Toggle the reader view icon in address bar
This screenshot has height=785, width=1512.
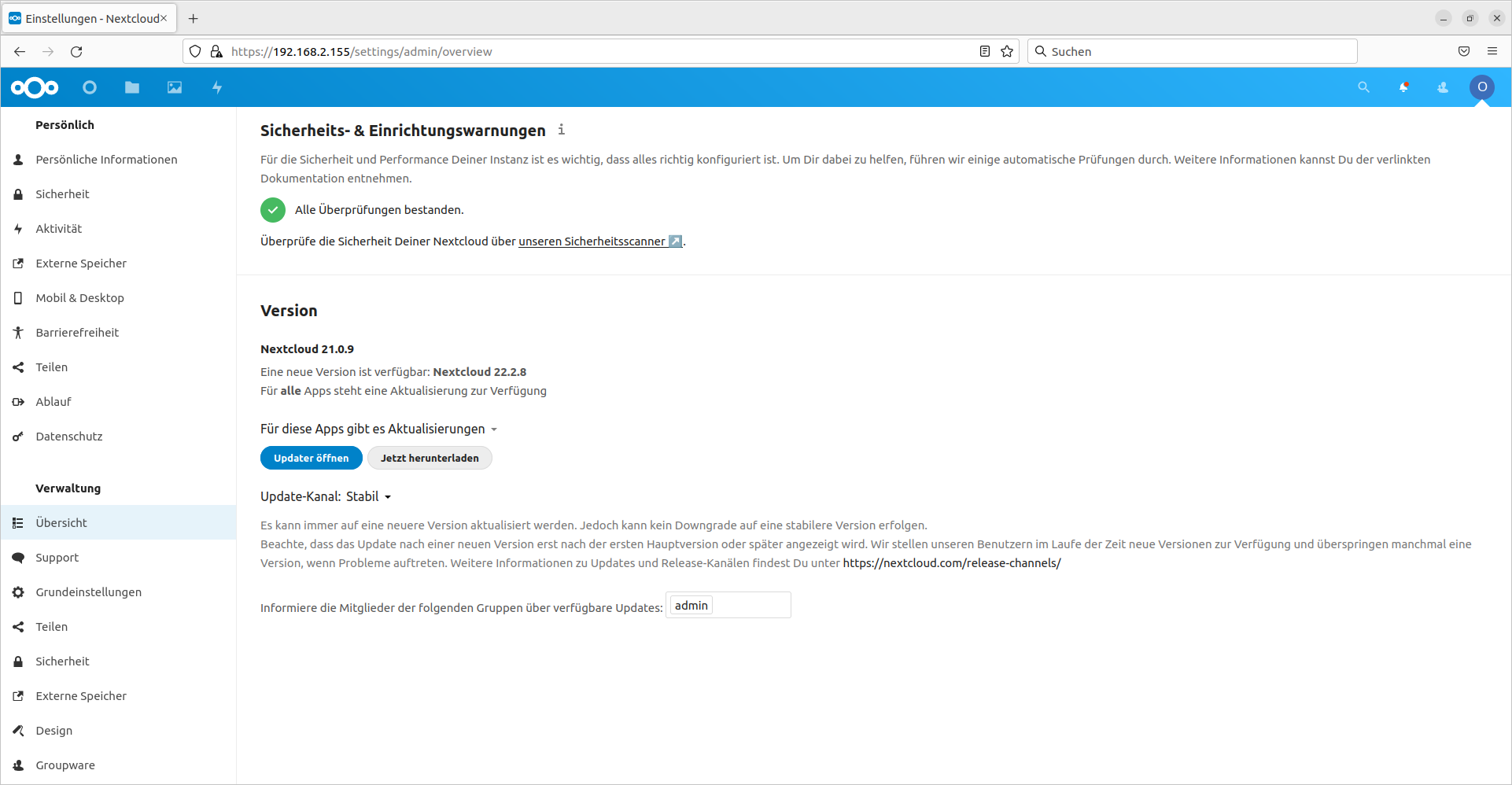click(x=984, y=51)
